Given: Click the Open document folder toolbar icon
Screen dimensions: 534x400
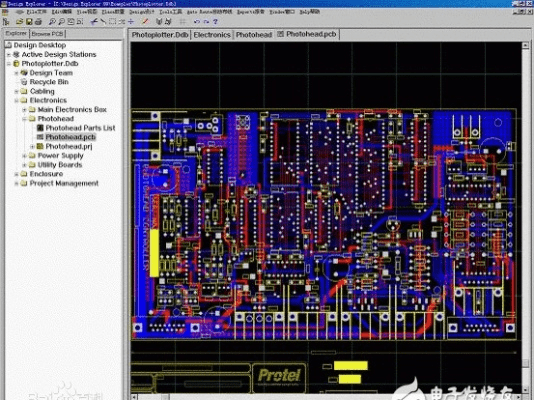Looking at the screenshot, I should pos(19,21).
